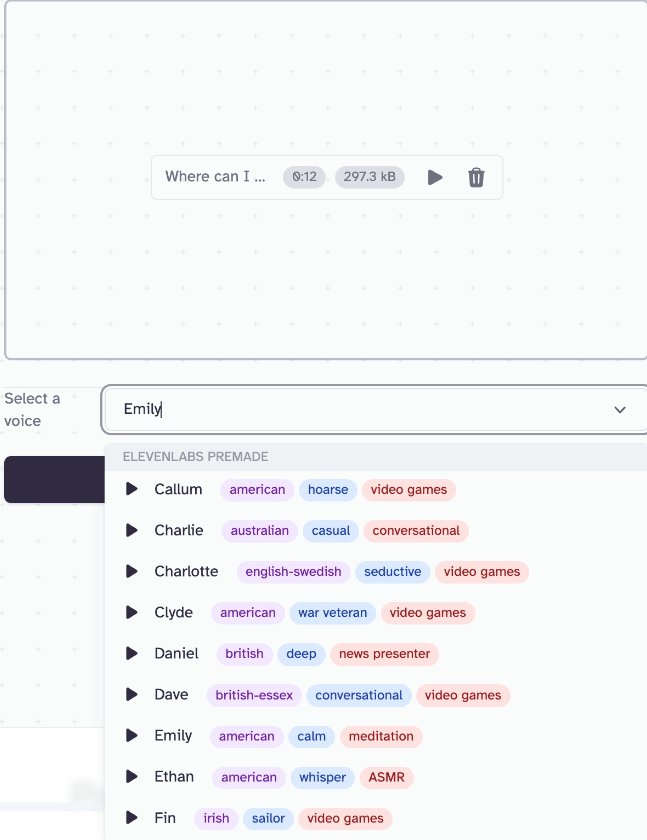The width and height of the screenshot is (647, 840).
Task: Play the Clyde voice preview
Action: tap(131, 612)
